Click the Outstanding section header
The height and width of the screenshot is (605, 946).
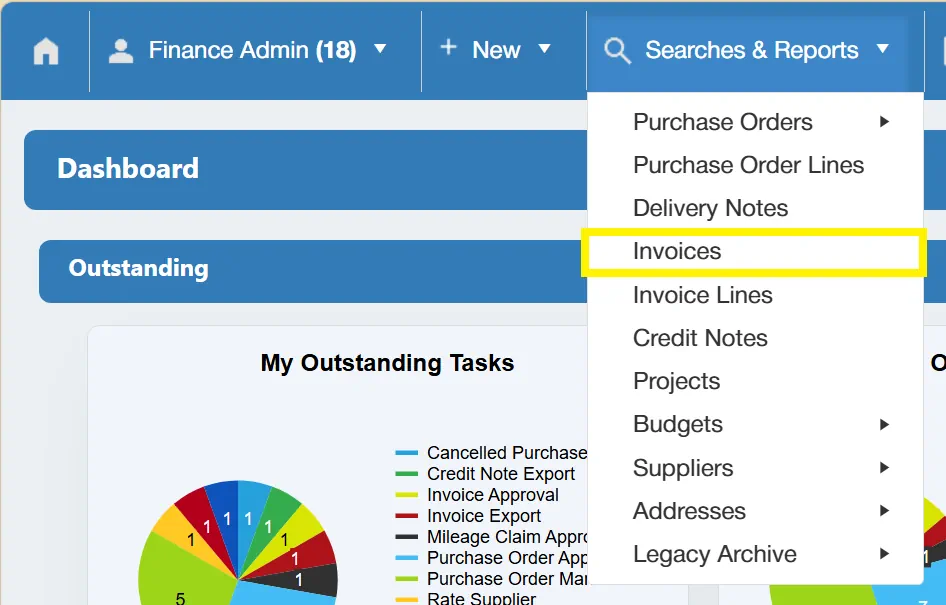pyautogui.click(x=313, y=271)
